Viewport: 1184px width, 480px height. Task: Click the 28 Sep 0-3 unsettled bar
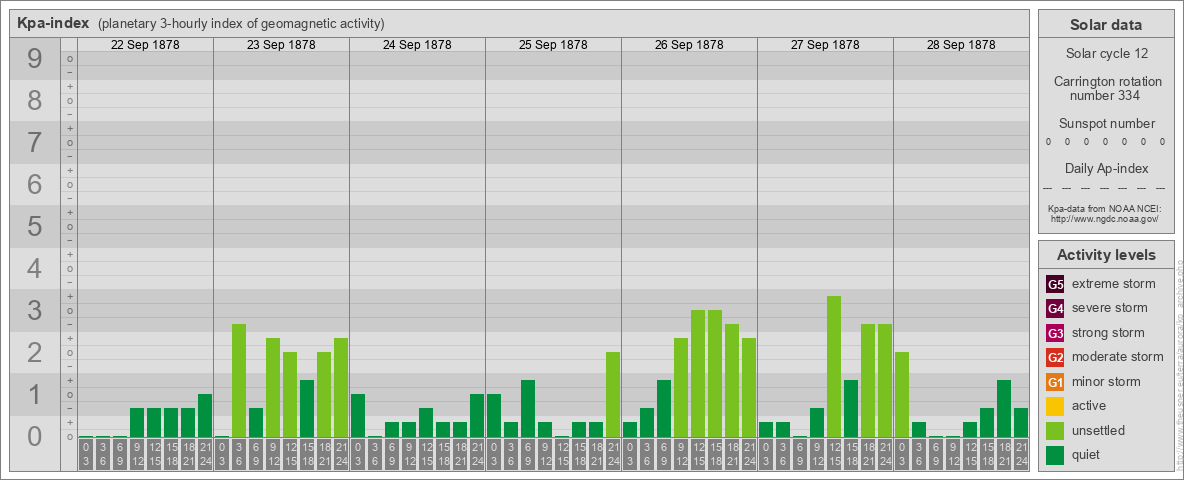[x=902, y=395]
